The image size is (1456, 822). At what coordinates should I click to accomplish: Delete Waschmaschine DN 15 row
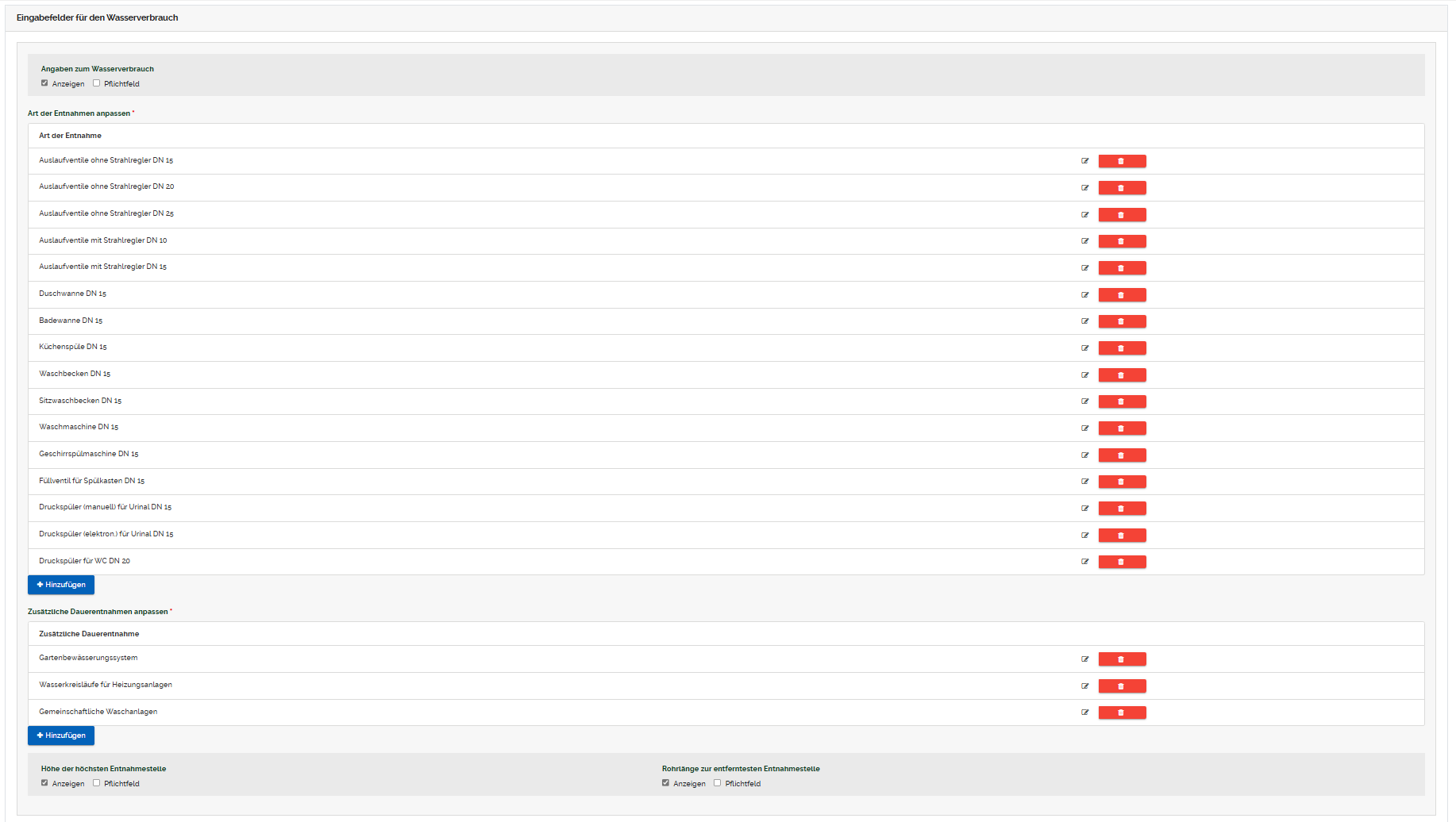[1121, 428]
